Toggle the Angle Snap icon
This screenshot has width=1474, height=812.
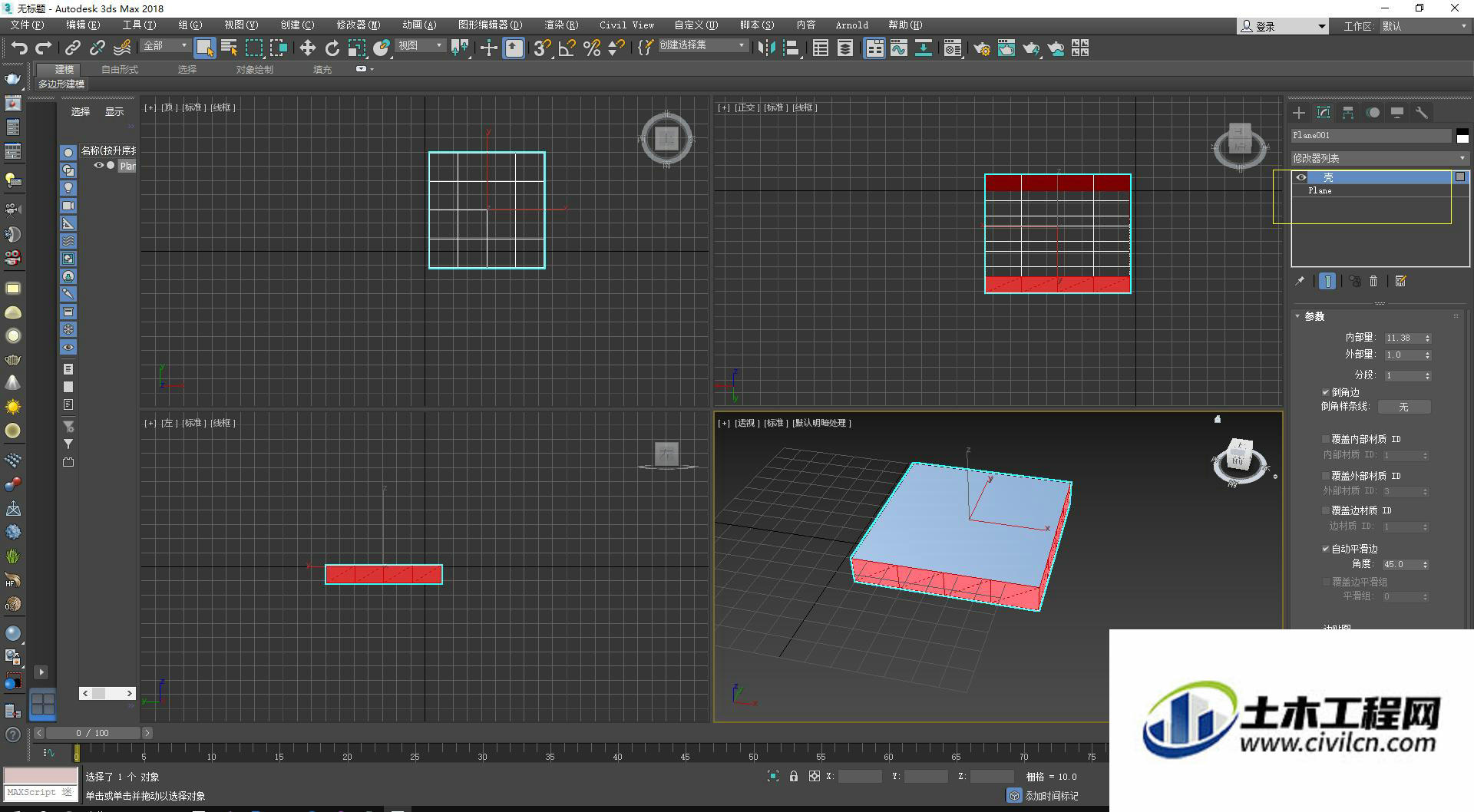567,48
